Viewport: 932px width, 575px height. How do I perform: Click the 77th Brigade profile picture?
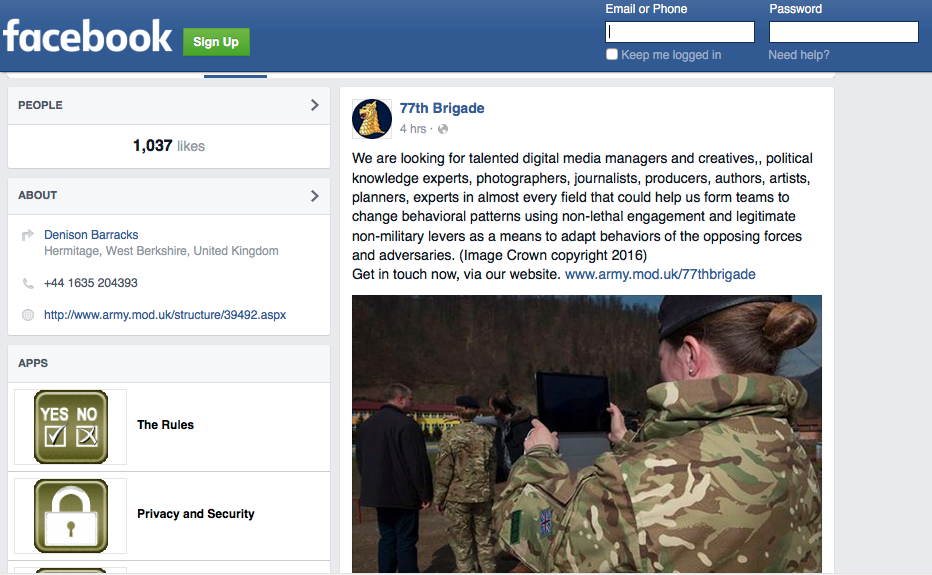tap(371, 119)
